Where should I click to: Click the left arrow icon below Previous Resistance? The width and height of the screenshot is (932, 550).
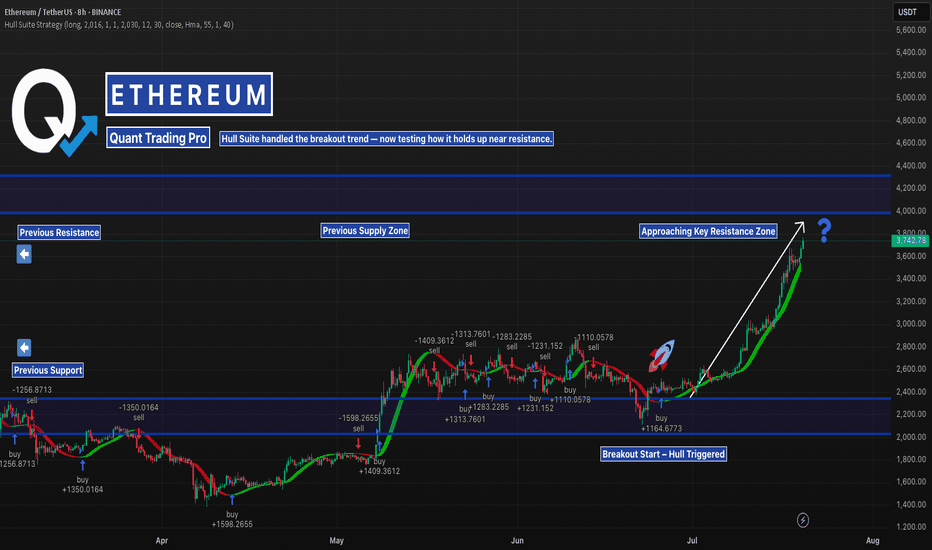coord(24,254)
